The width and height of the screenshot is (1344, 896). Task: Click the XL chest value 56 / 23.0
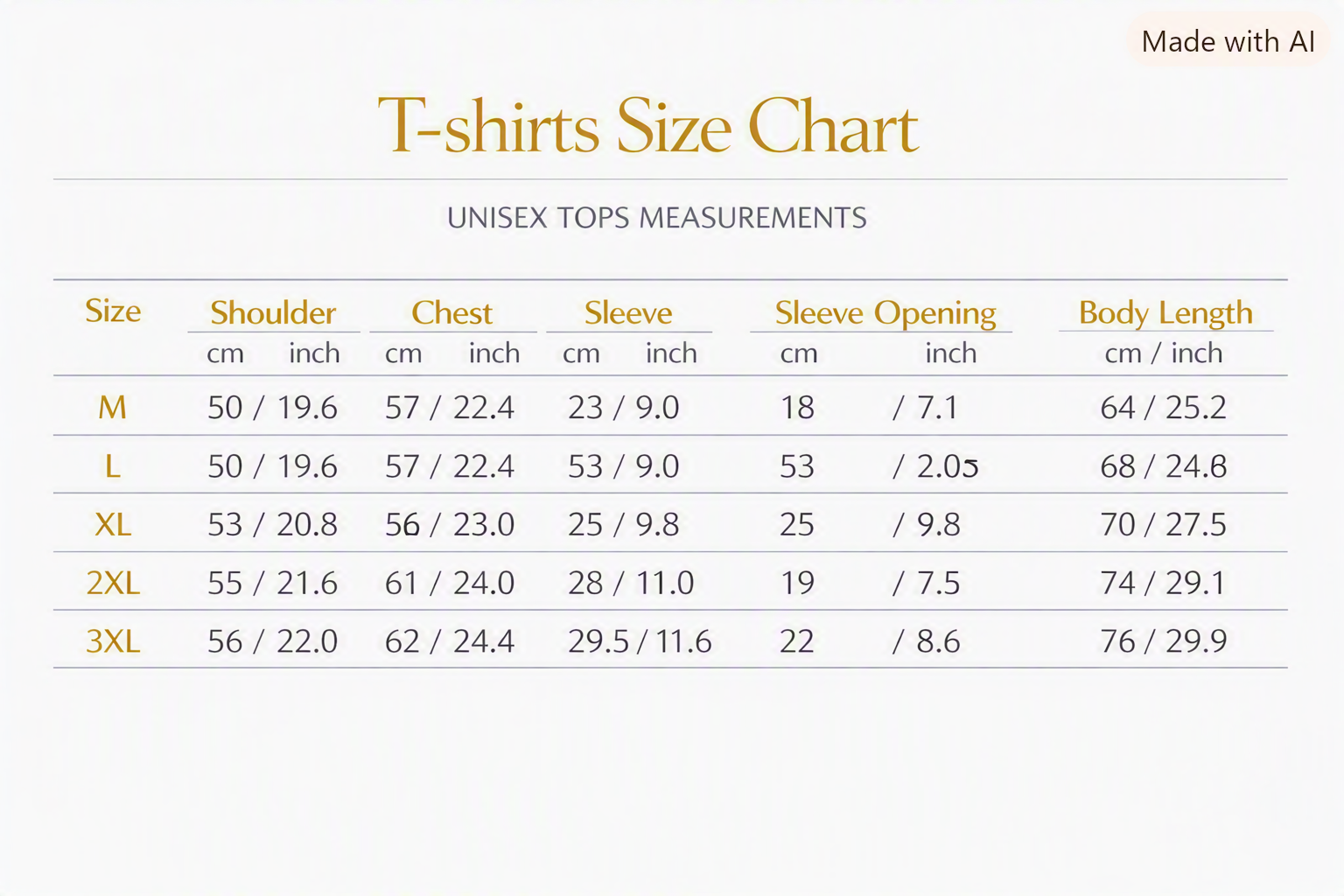click(450, 524)
